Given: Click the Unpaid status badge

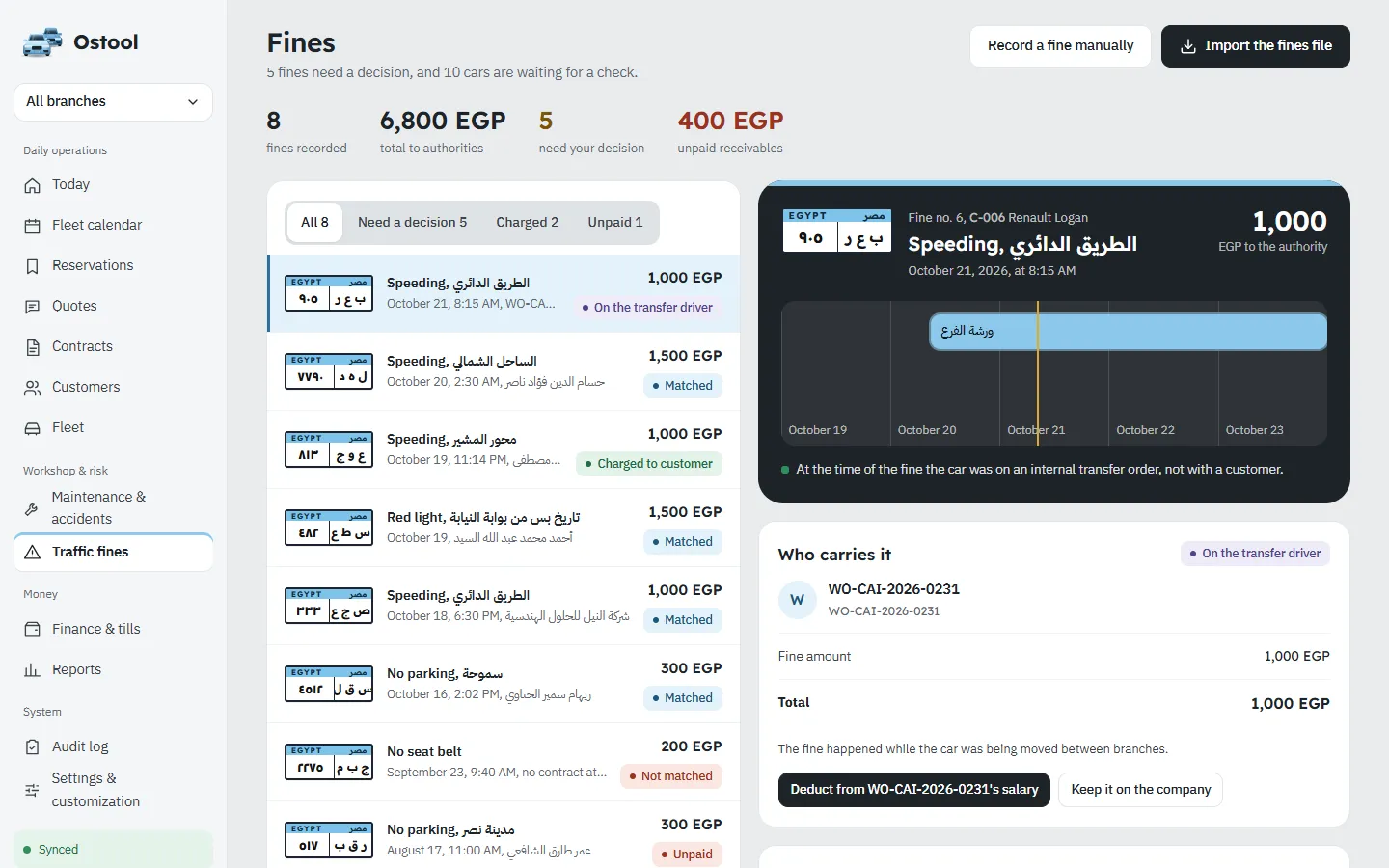Looking at the screenshot, I should coord(687,854).
